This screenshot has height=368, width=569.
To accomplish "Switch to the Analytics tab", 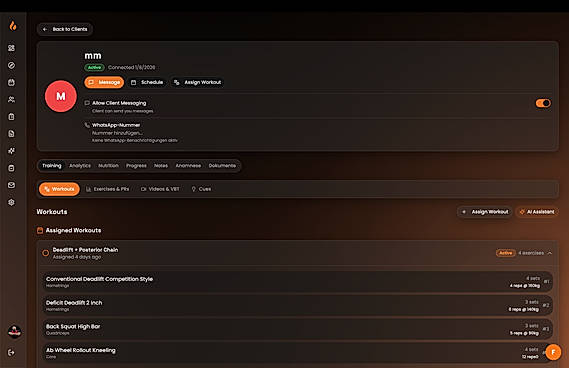I will pos(80,166).
